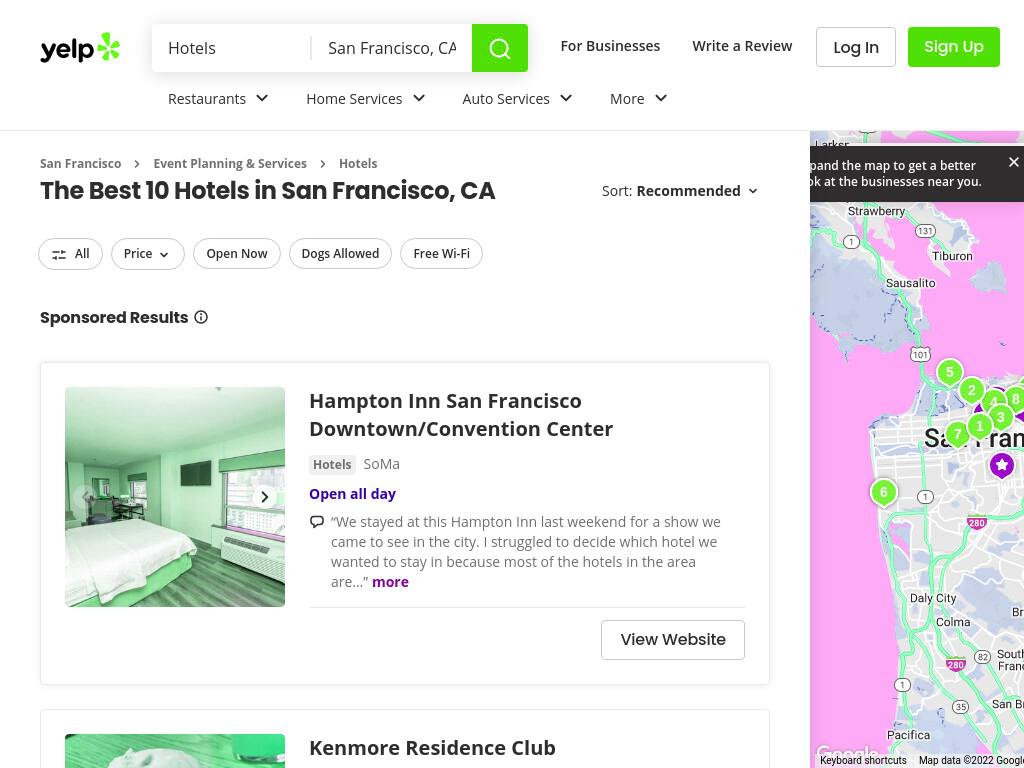Open the Sort Recommended dropdown

(x=680, y=191)
